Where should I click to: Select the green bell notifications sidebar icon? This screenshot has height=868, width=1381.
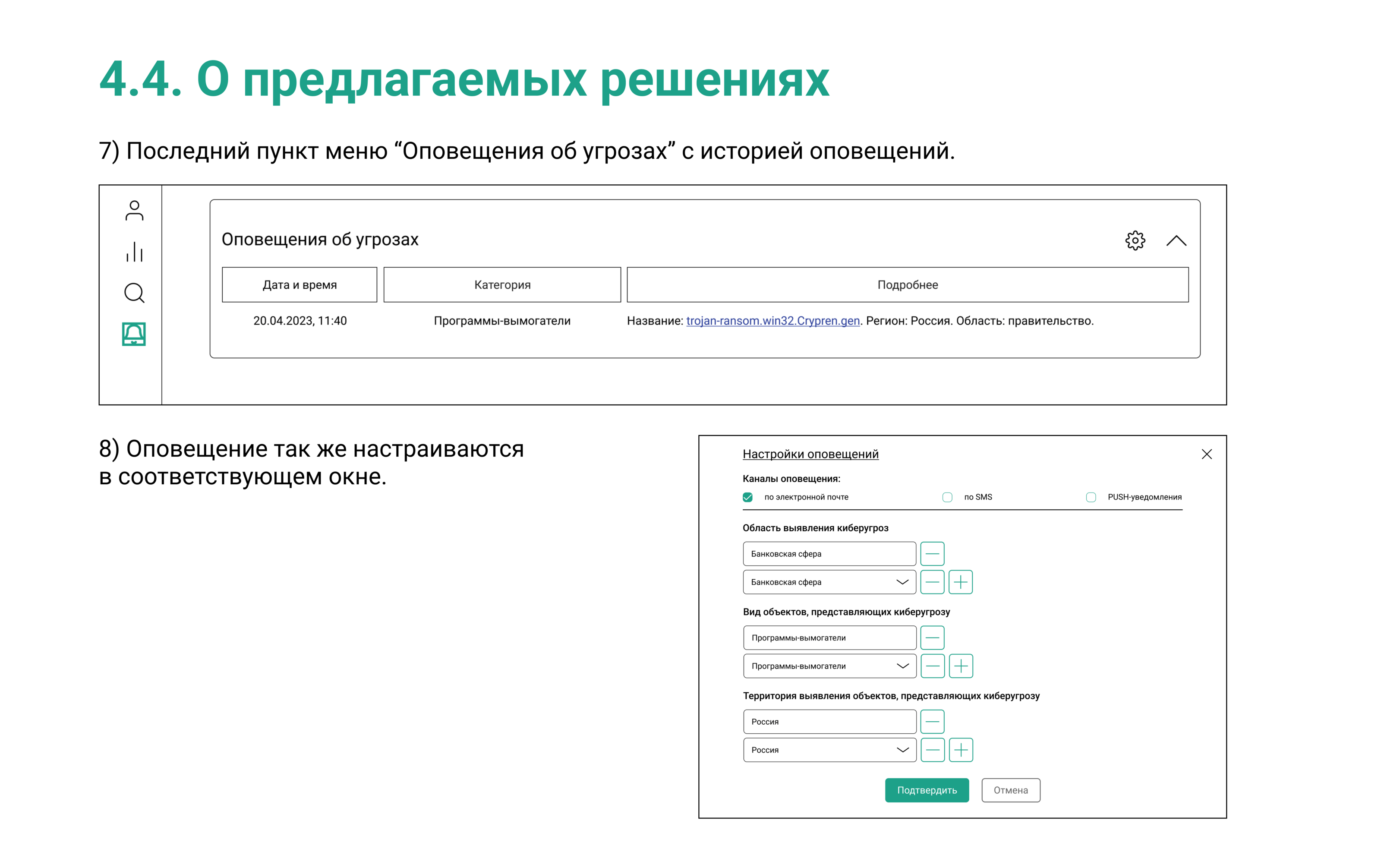(134, 334)
